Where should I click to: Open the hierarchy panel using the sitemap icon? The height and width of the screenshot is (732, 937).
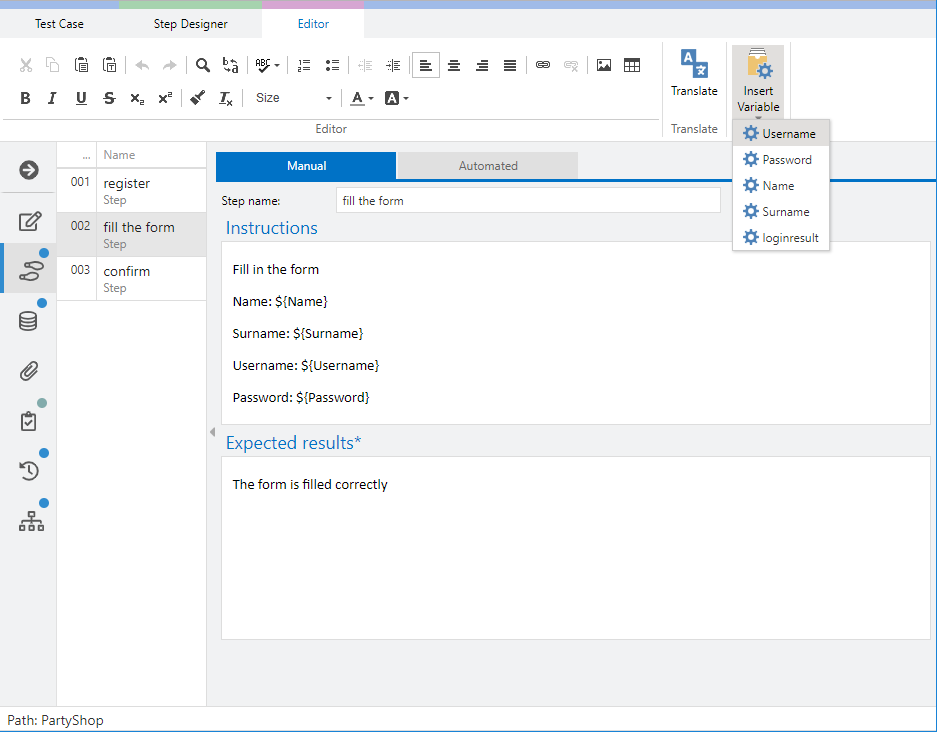[x=31, y=520]
